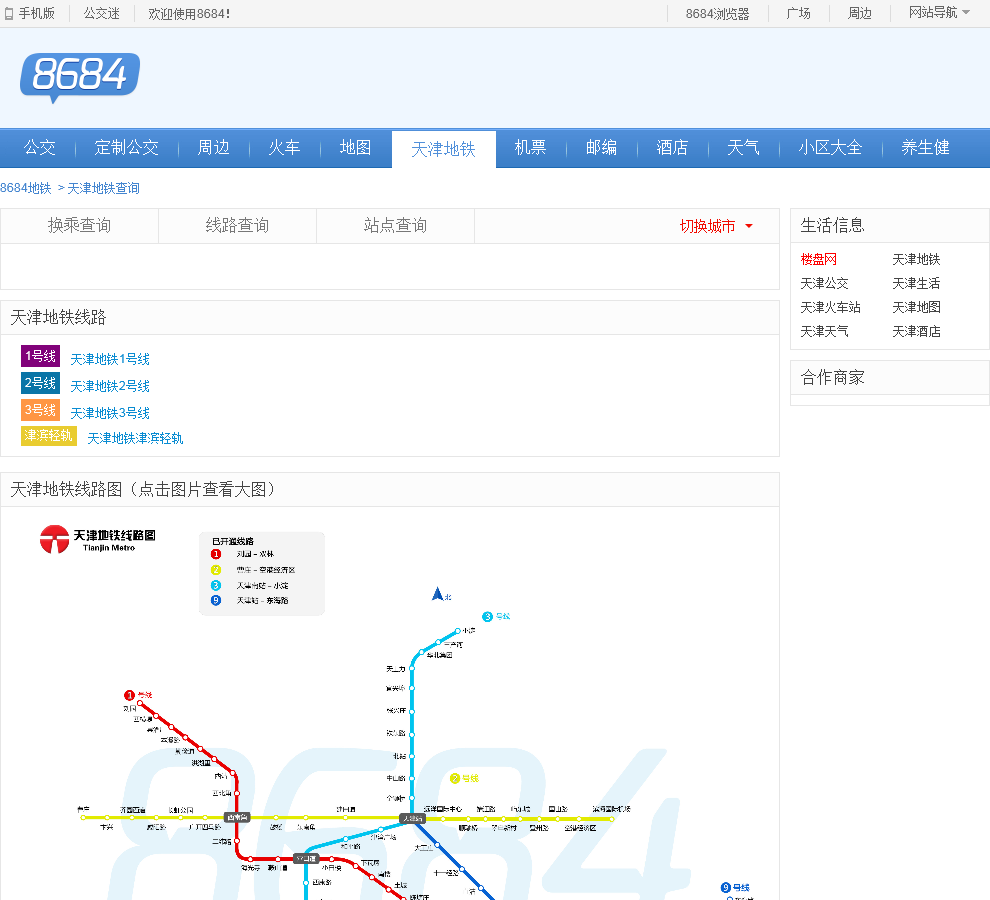The width and height of the screenshot is (990, 900).
Task: Click the 天津地图 link
Action: point(916,307)
